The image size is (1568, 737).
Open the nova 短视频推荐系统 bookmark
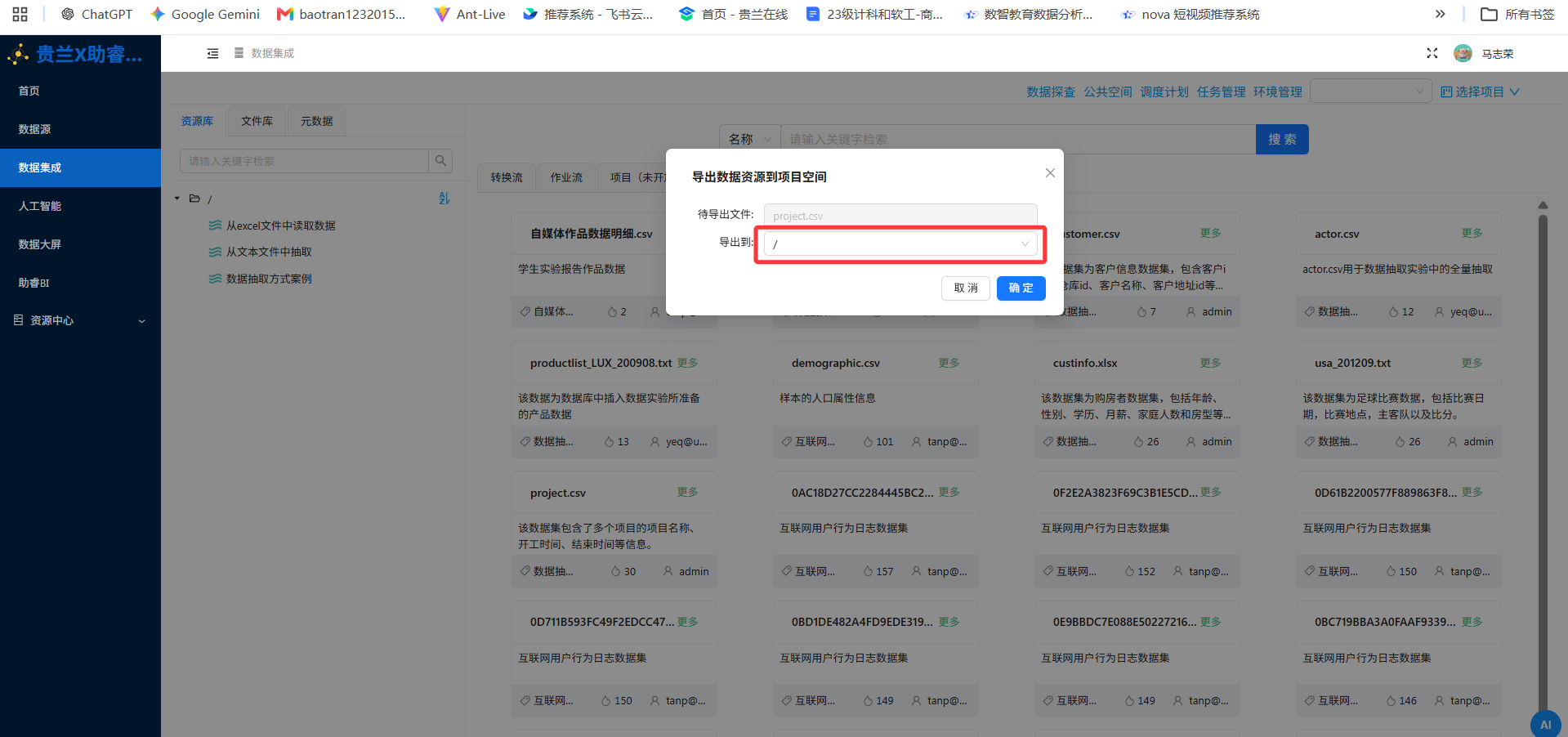click(1191, 14)
